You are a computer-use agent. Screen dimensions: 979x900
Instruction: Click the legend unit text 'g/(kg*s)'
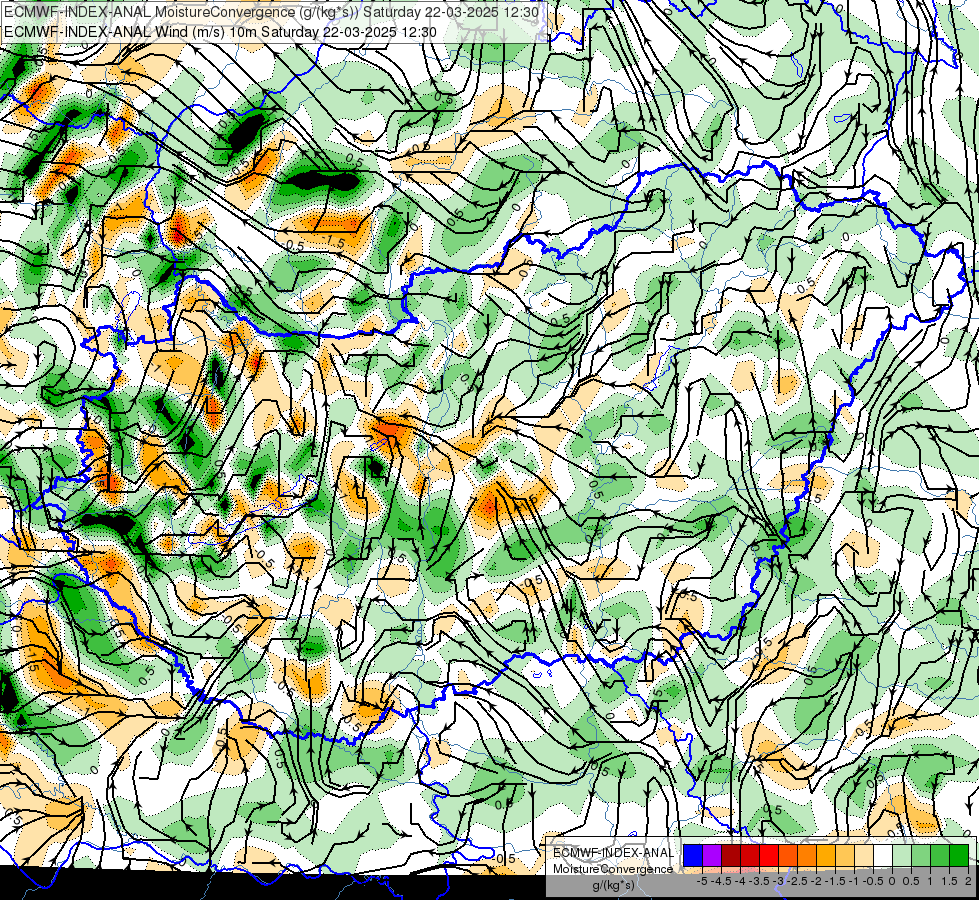click(x=613, y=886)
